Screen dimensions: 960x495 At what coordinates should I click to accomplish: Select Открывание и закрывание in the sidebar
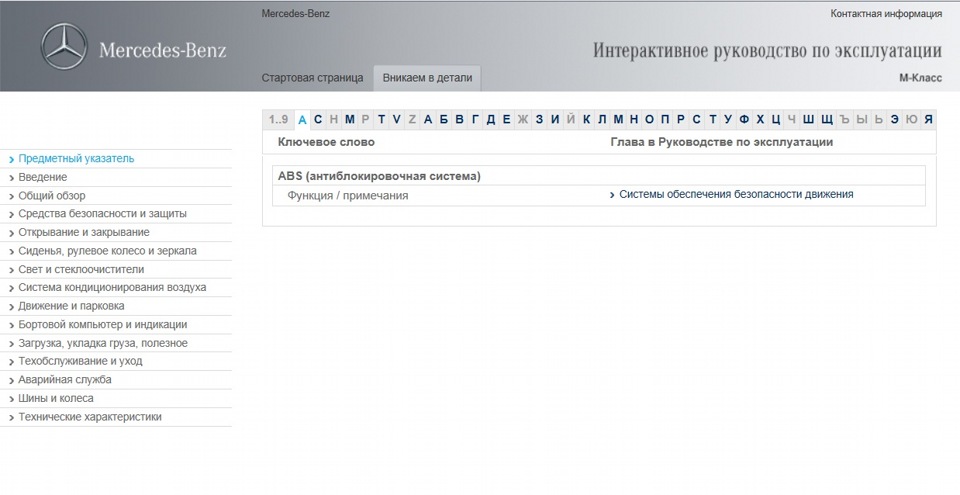click(x=83, y=232)
